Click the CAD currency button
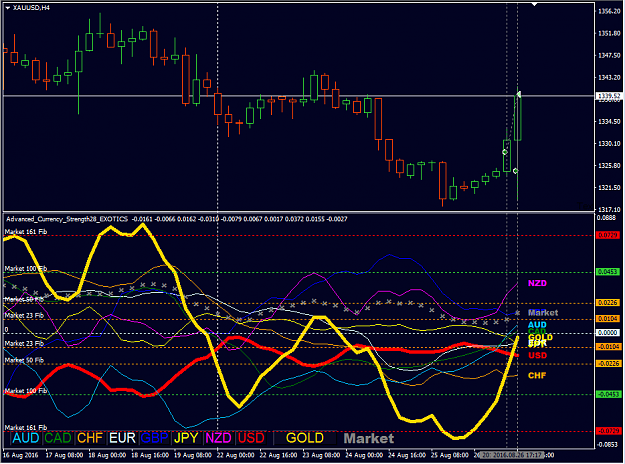The height and width of the screenshot is (464, 625). click(58, 438)
